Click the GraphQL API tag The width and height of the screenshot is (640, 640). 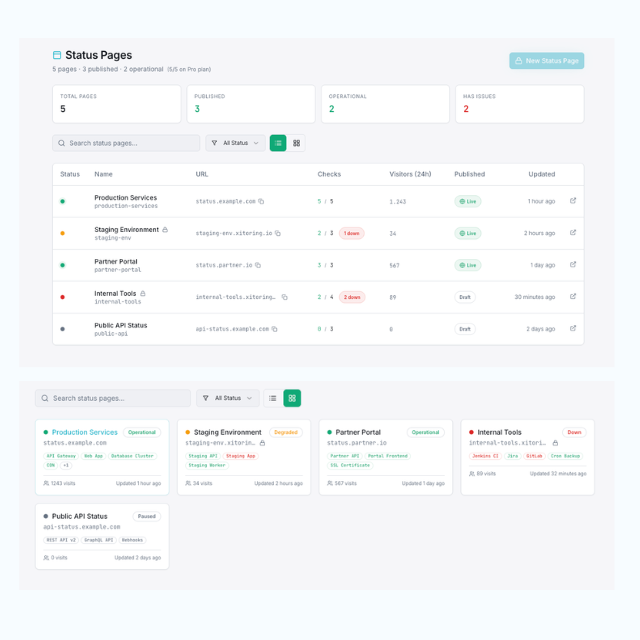tap(98, 540)
